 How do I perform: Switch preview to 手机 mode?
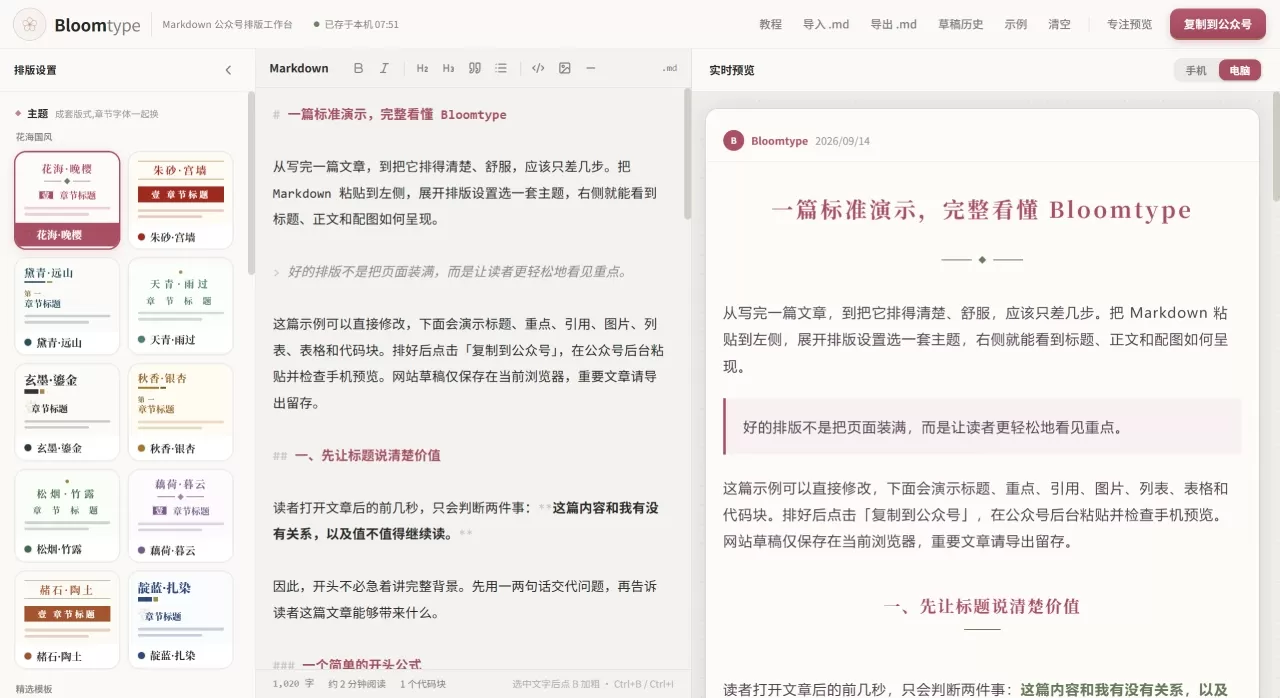click(x=1196, y=70)
